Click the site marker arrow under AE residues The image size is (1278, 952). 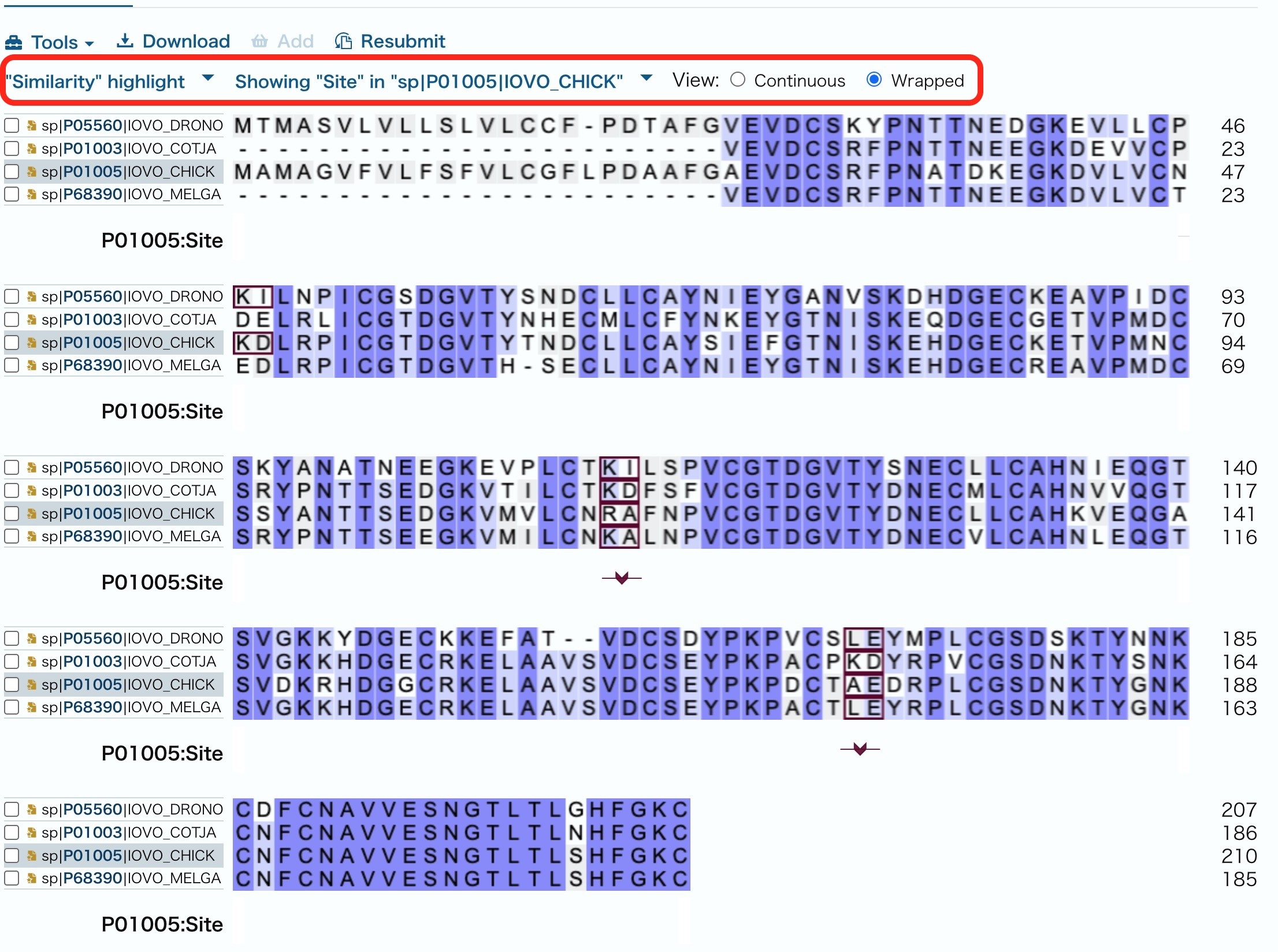point(860,748)
